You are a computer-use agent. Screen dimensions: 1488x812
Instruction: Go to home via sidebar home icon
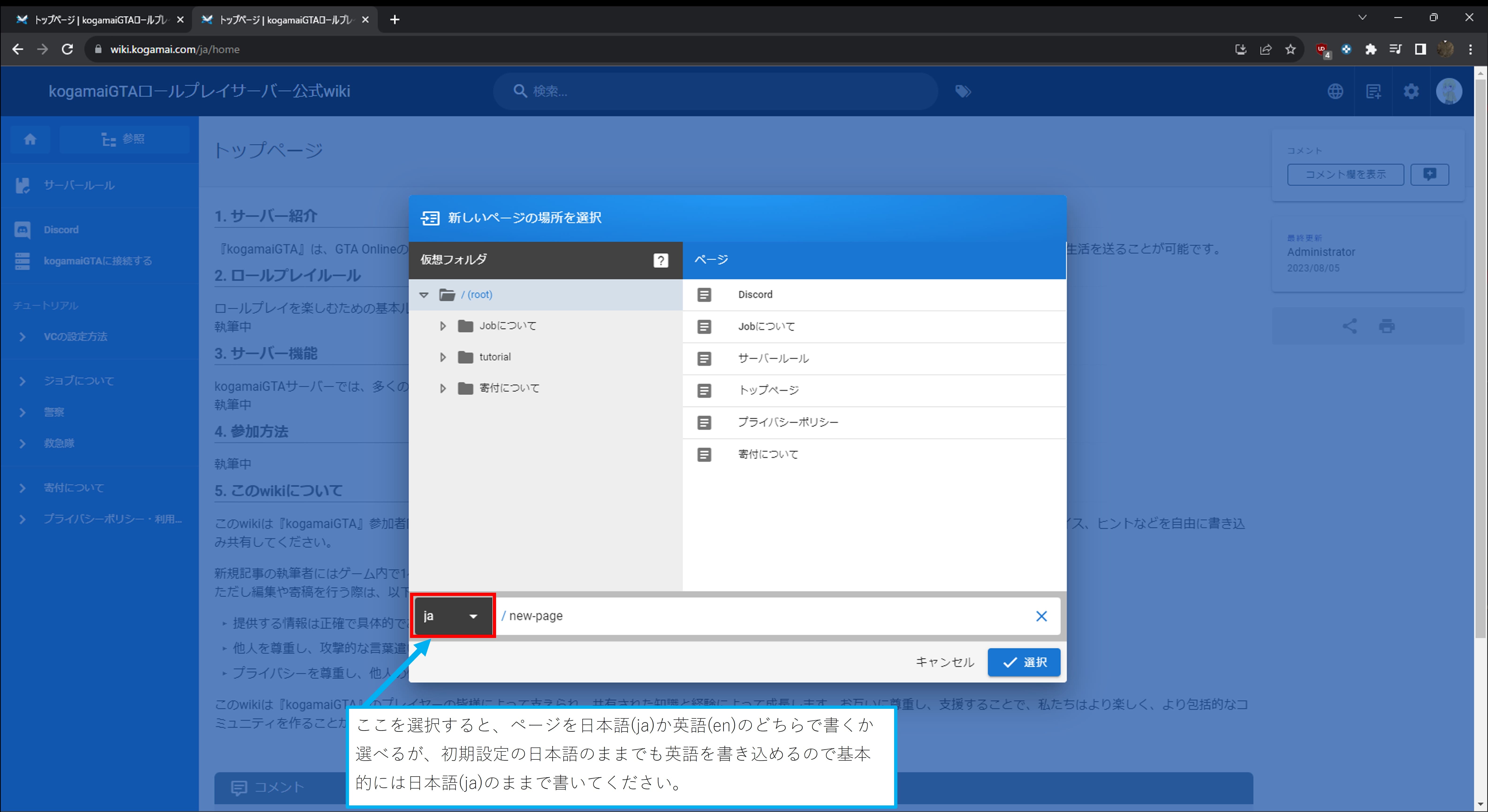click(30, 139)
